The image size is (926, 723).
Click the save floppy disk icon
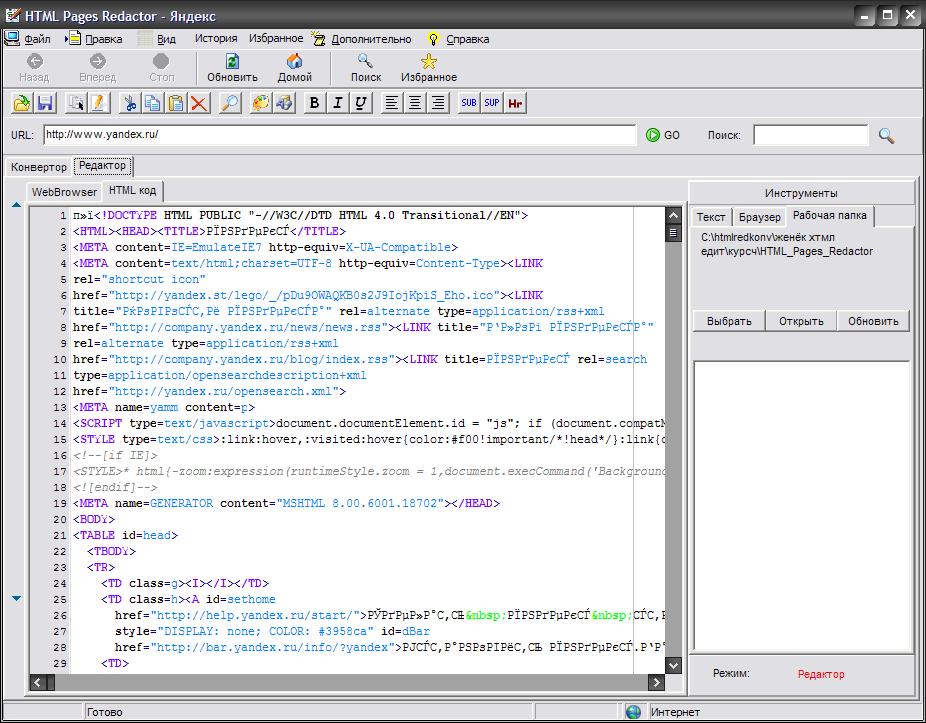click(x=44, y=103)
